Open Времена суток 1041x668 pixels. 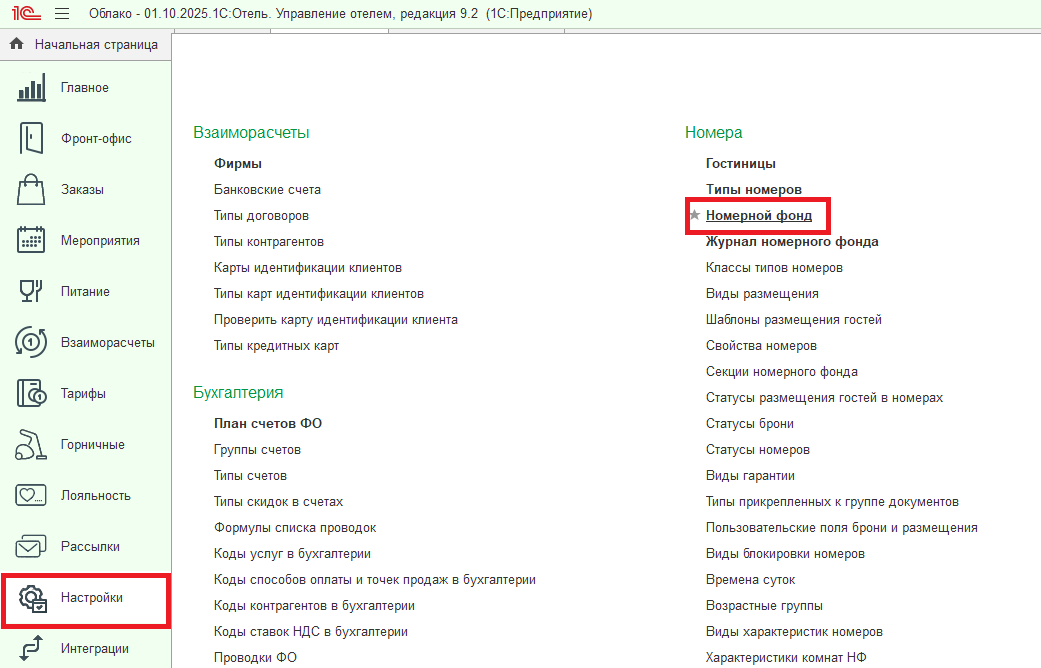[x=750, y=580]
